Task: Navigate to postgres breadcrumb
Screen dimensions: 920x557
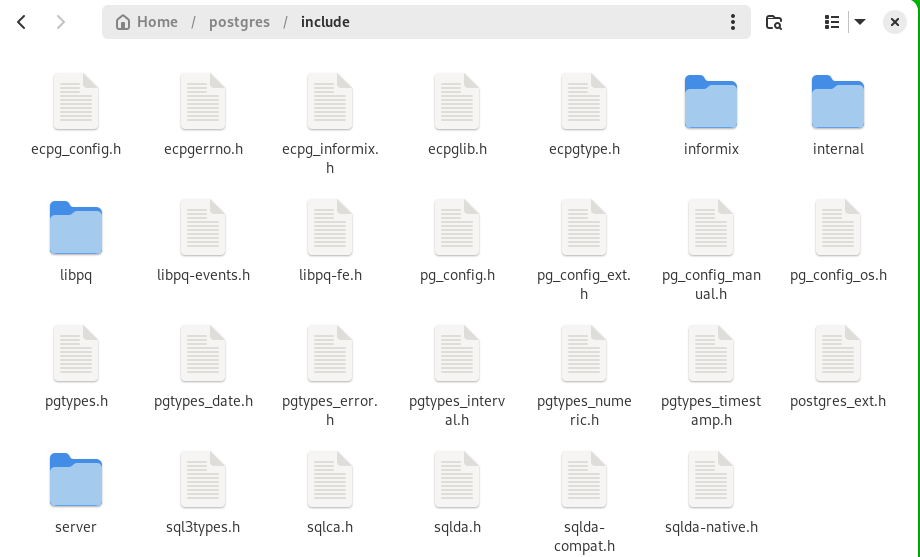Action: point(239,22)
